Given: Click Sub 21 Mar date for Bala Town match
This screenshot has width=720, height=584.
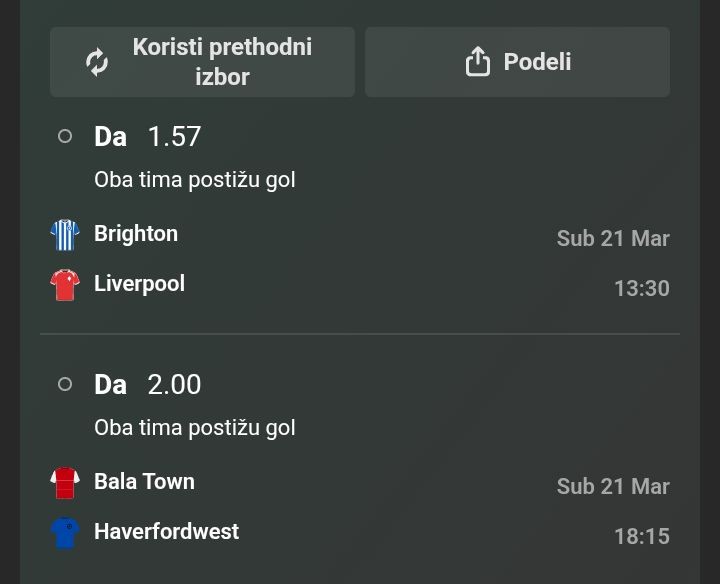Looking at the screenshot, I should pos(613,487).
